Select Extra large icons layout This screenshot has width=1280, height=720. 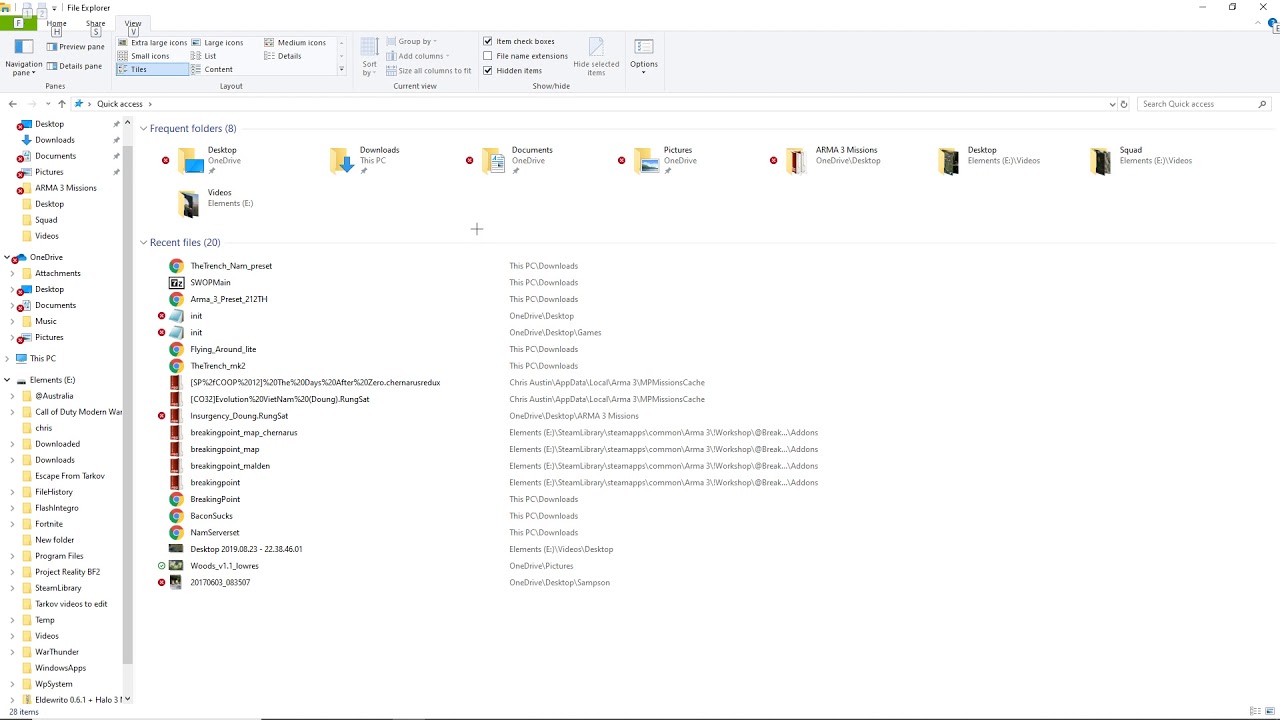(152, 43)
